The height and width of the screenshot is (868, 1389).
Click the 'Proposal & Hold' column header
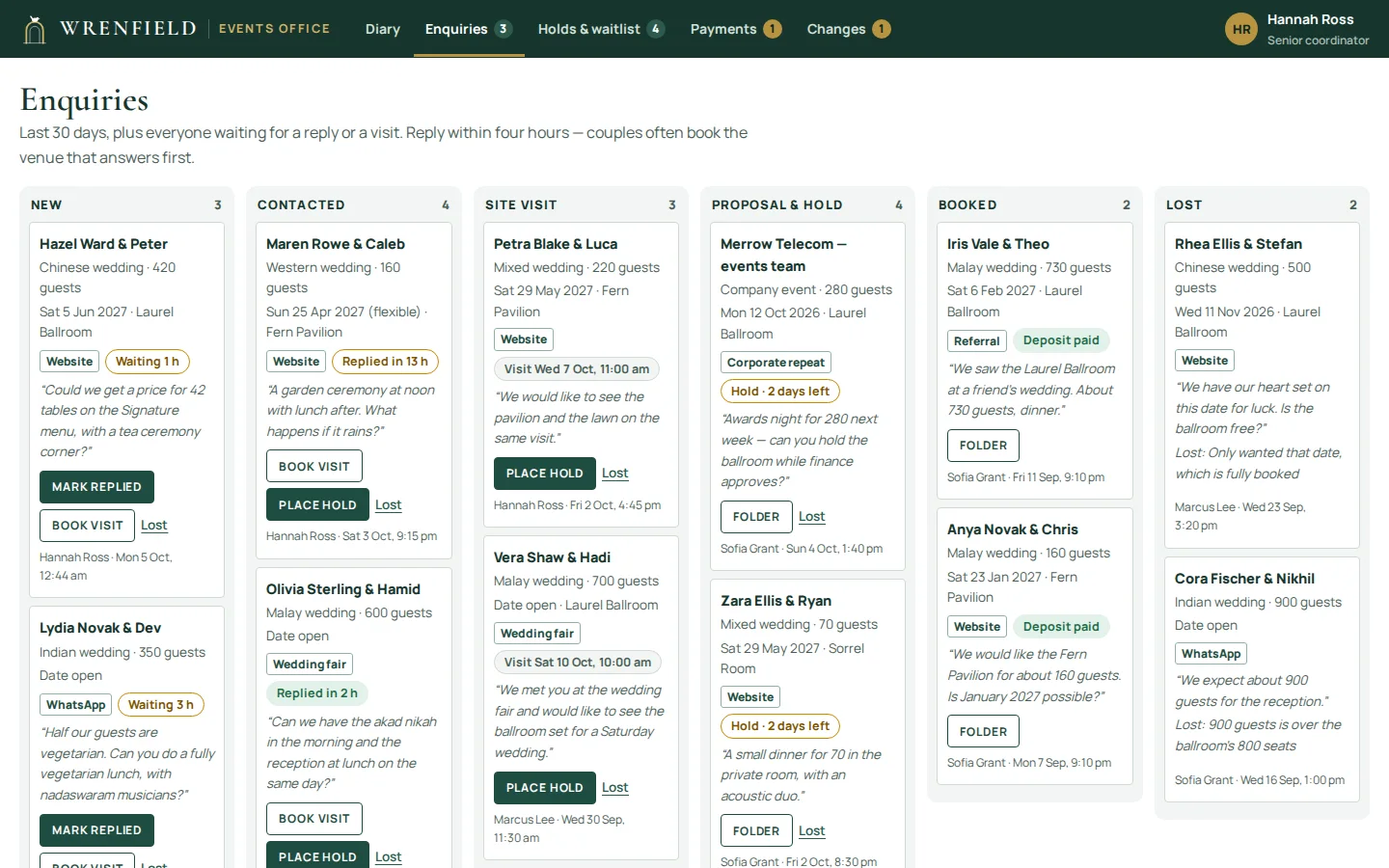pos(777,204)
